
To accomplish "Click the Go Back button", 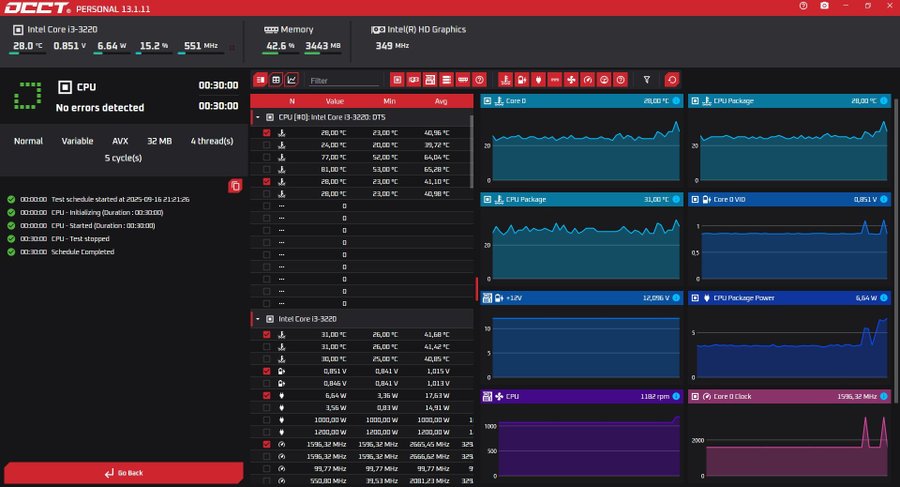I will (x=123, y=473).
